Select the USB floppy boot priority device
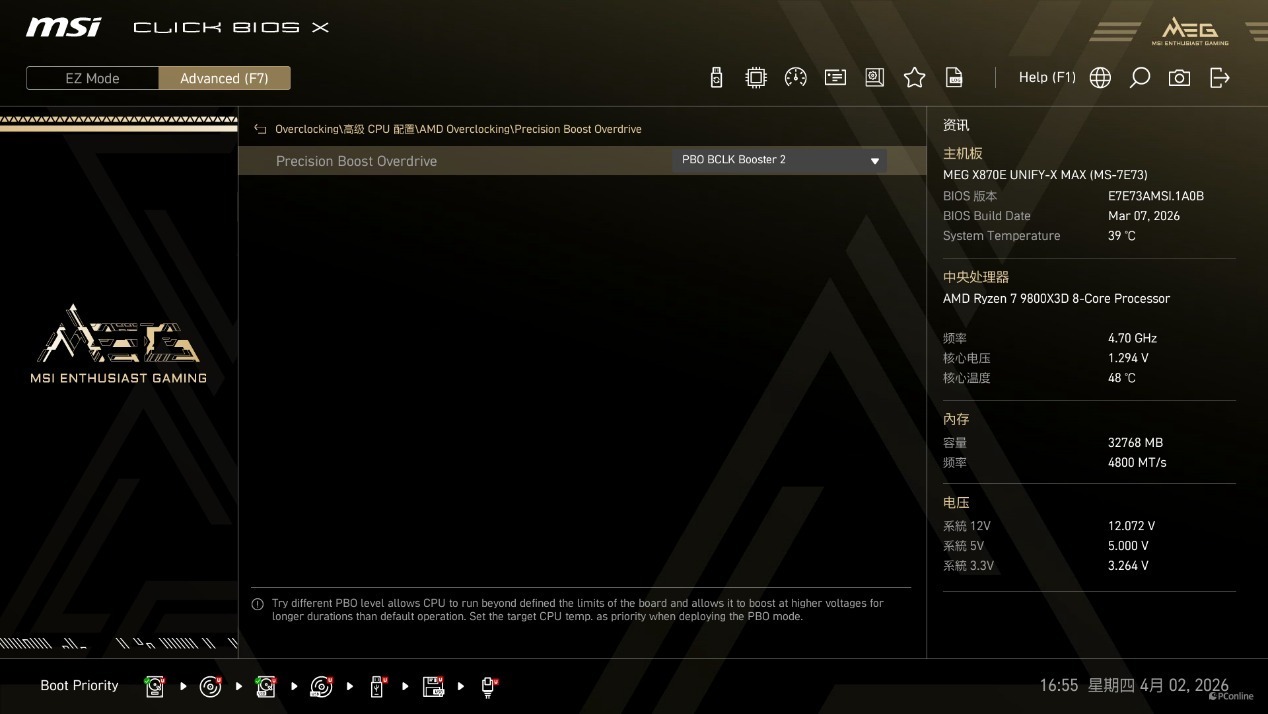 coord(433,686)
